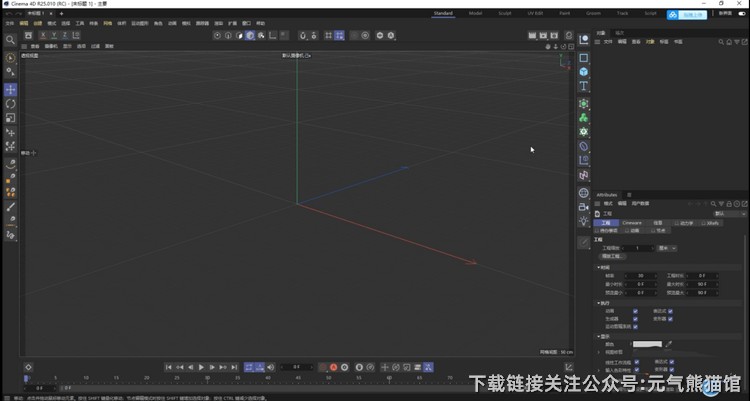This screenshot has height=401, width=750.
Task: Select the Move tool in left toolbar
Action: (11, 89)
